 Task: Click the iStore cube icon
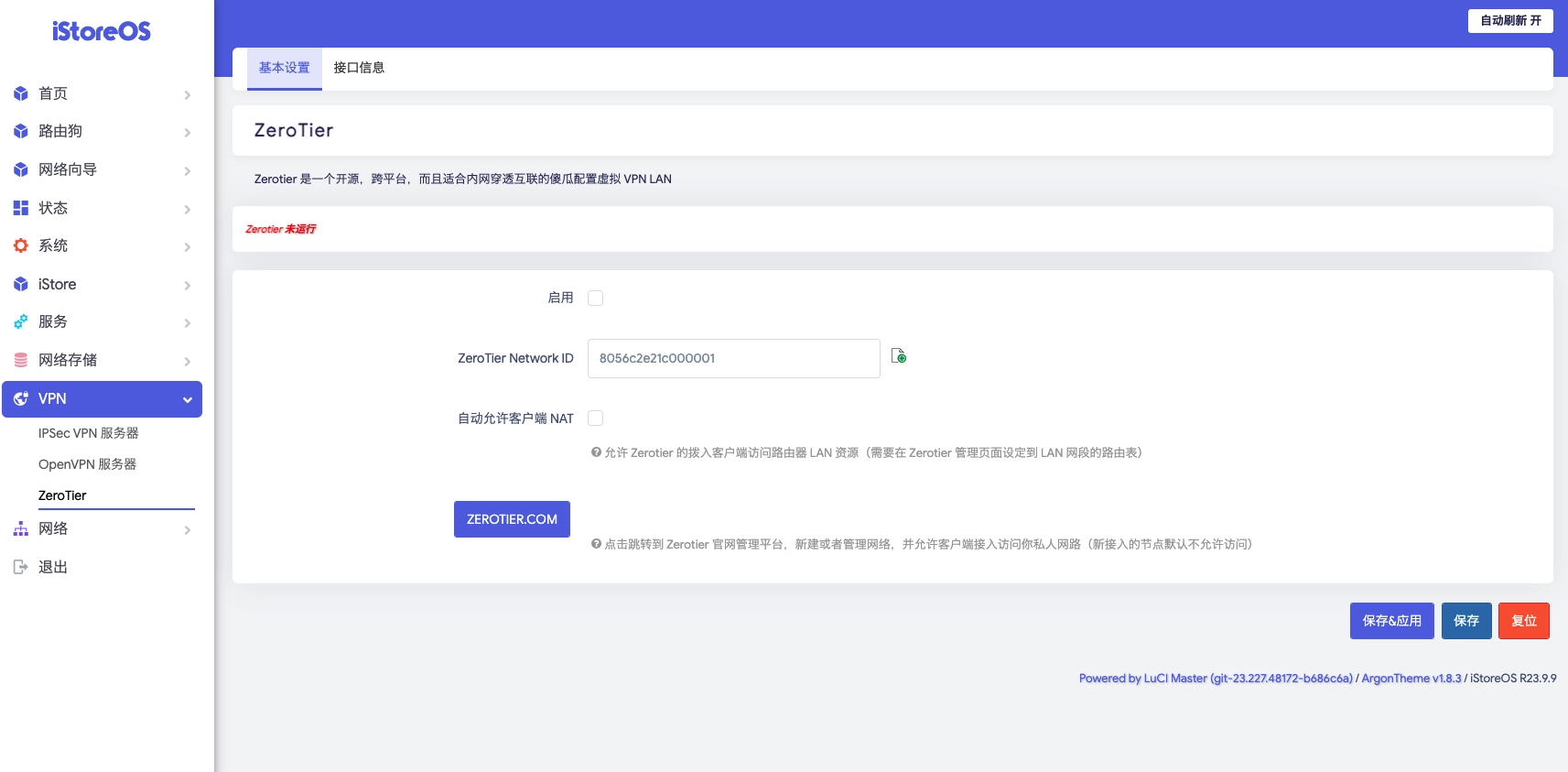[x=21, y=284]
